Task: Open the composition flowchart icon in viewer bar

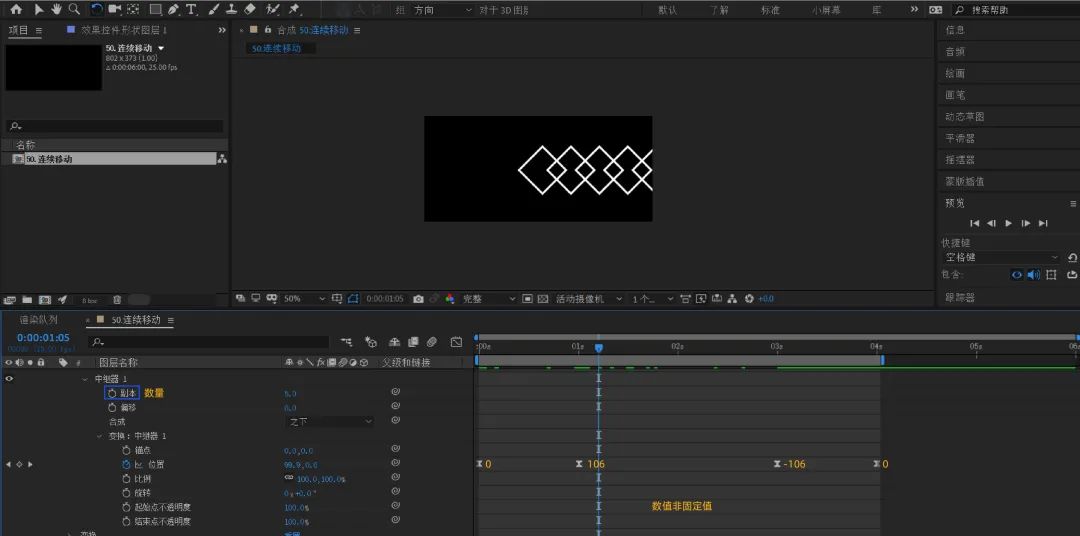Action: [732, 299]
